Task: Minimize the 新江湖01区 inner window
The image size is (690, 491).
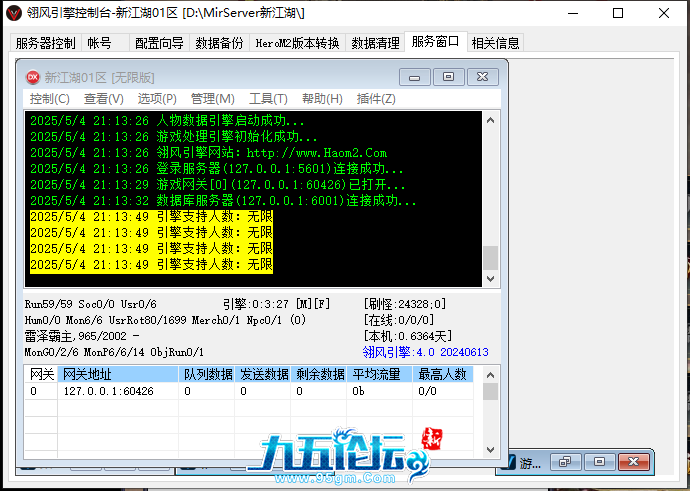Action: coord(415,77)
